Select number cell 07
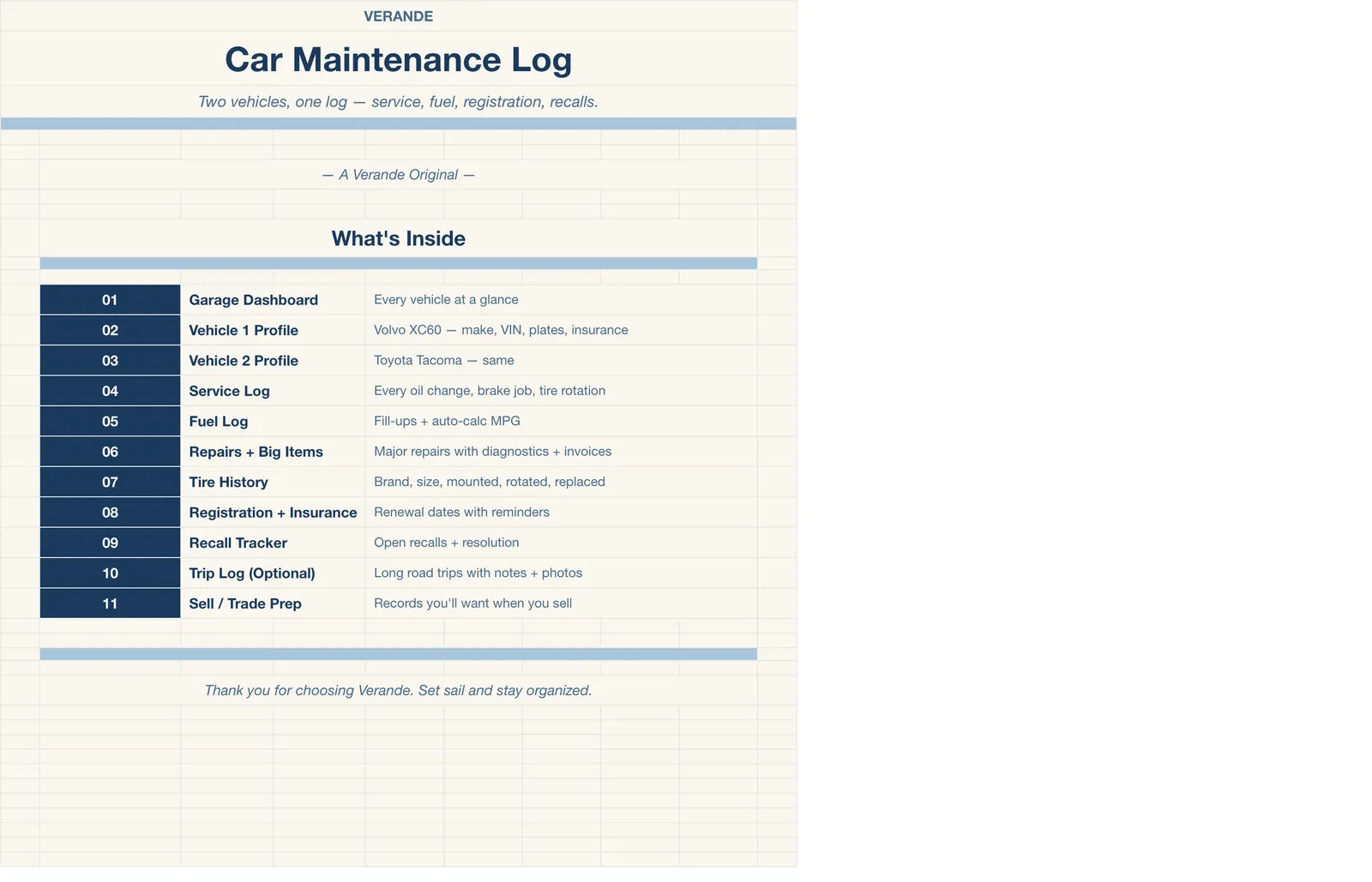 (110, 483)
